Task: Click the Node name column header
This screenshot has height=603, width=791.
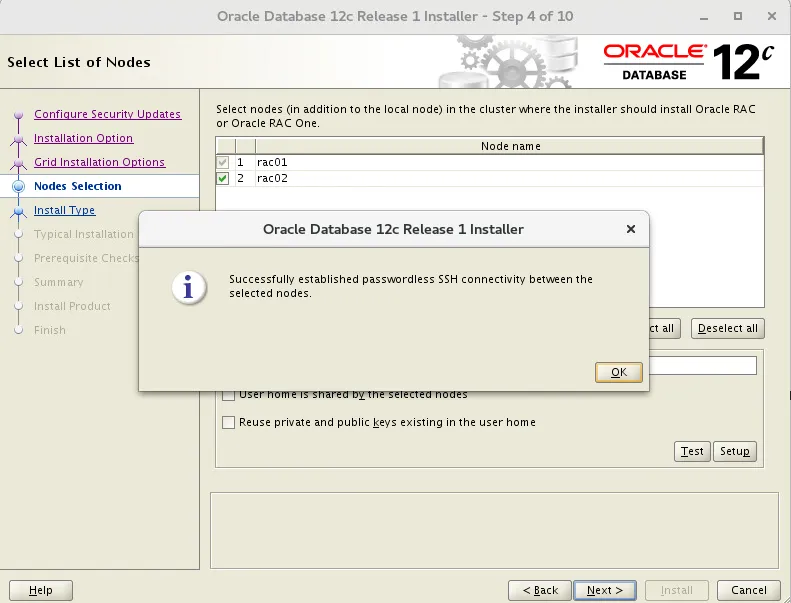Action: [510, 146]
